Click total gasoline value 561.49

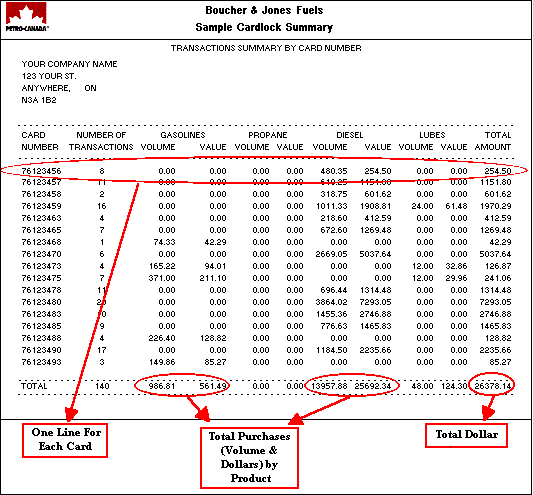point(213,386)
